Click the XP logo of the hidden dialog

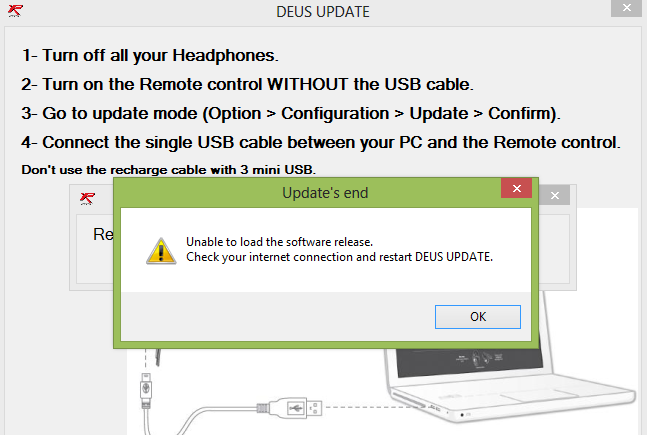click(x=88, y=198)
